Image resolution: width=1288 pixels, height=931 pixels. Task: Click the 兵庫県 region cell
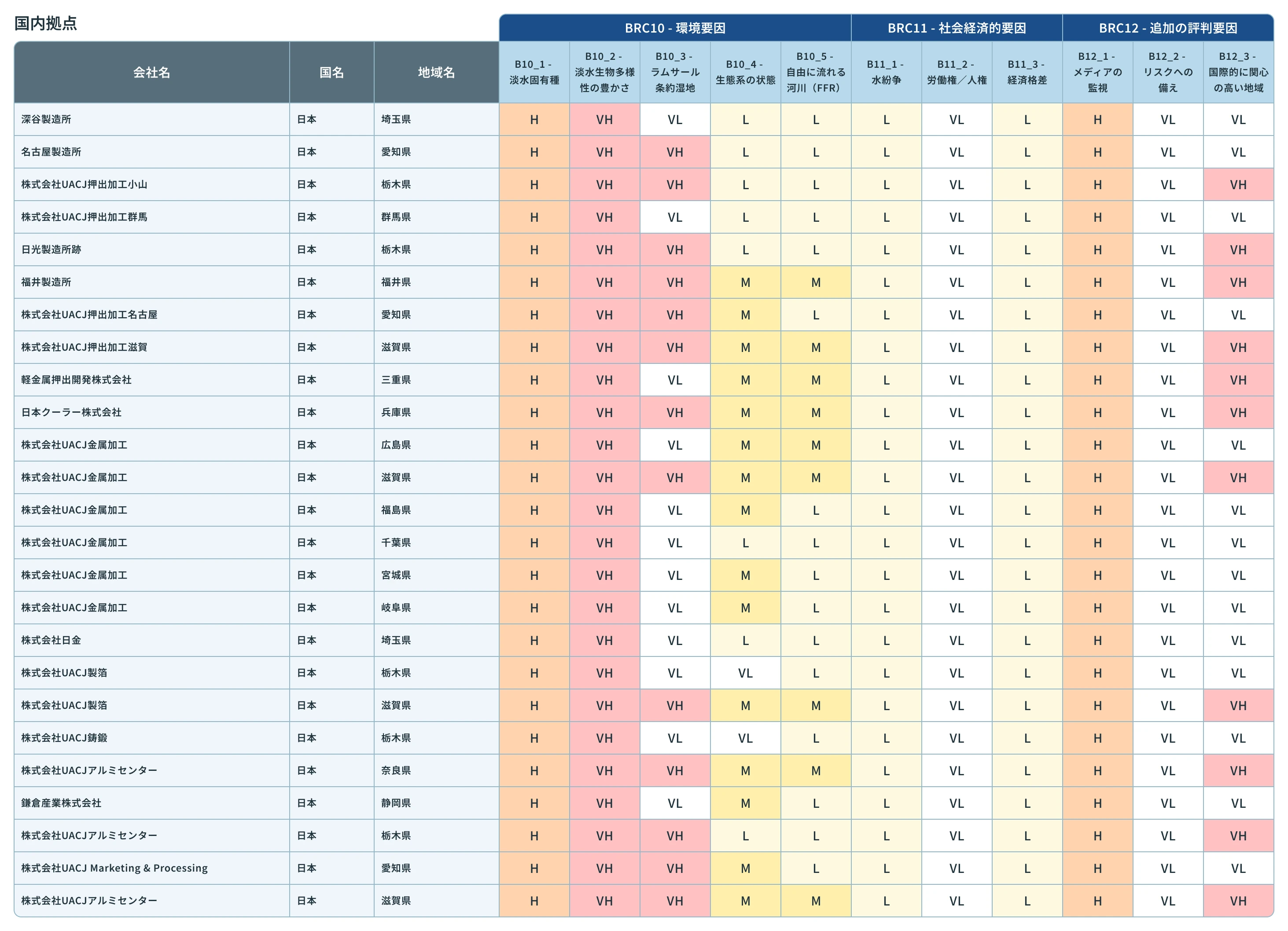click(436, 412)
